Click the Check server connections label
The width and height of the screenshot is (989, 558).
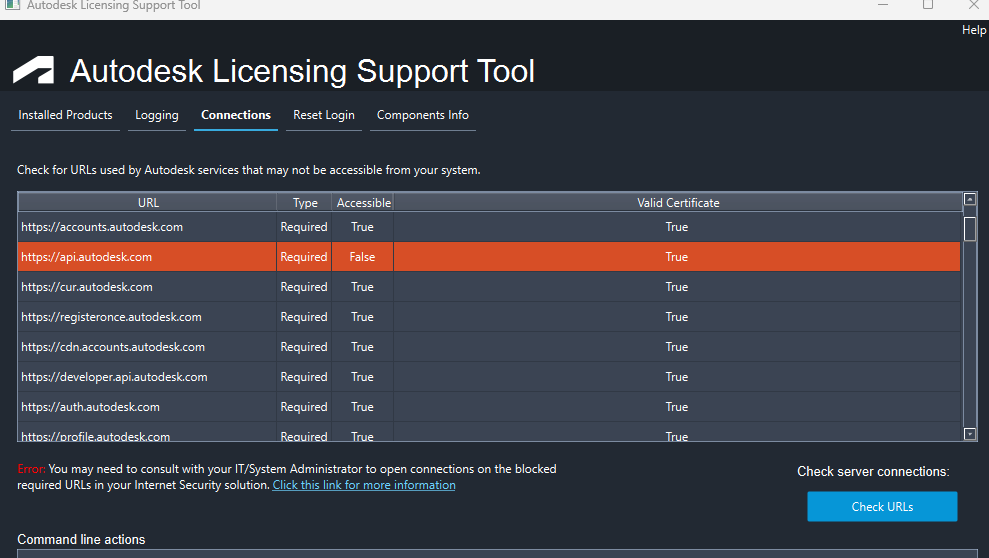tap(873, 472)
